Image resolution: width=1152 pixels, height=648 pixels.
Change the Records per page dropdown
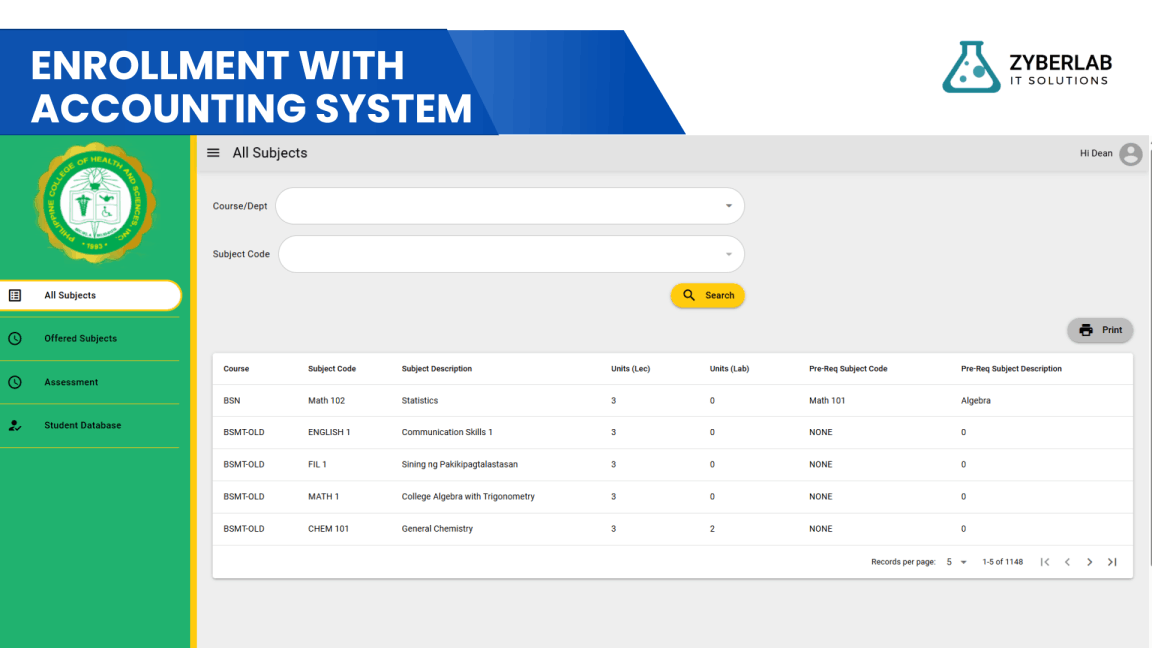click(957, 562)
